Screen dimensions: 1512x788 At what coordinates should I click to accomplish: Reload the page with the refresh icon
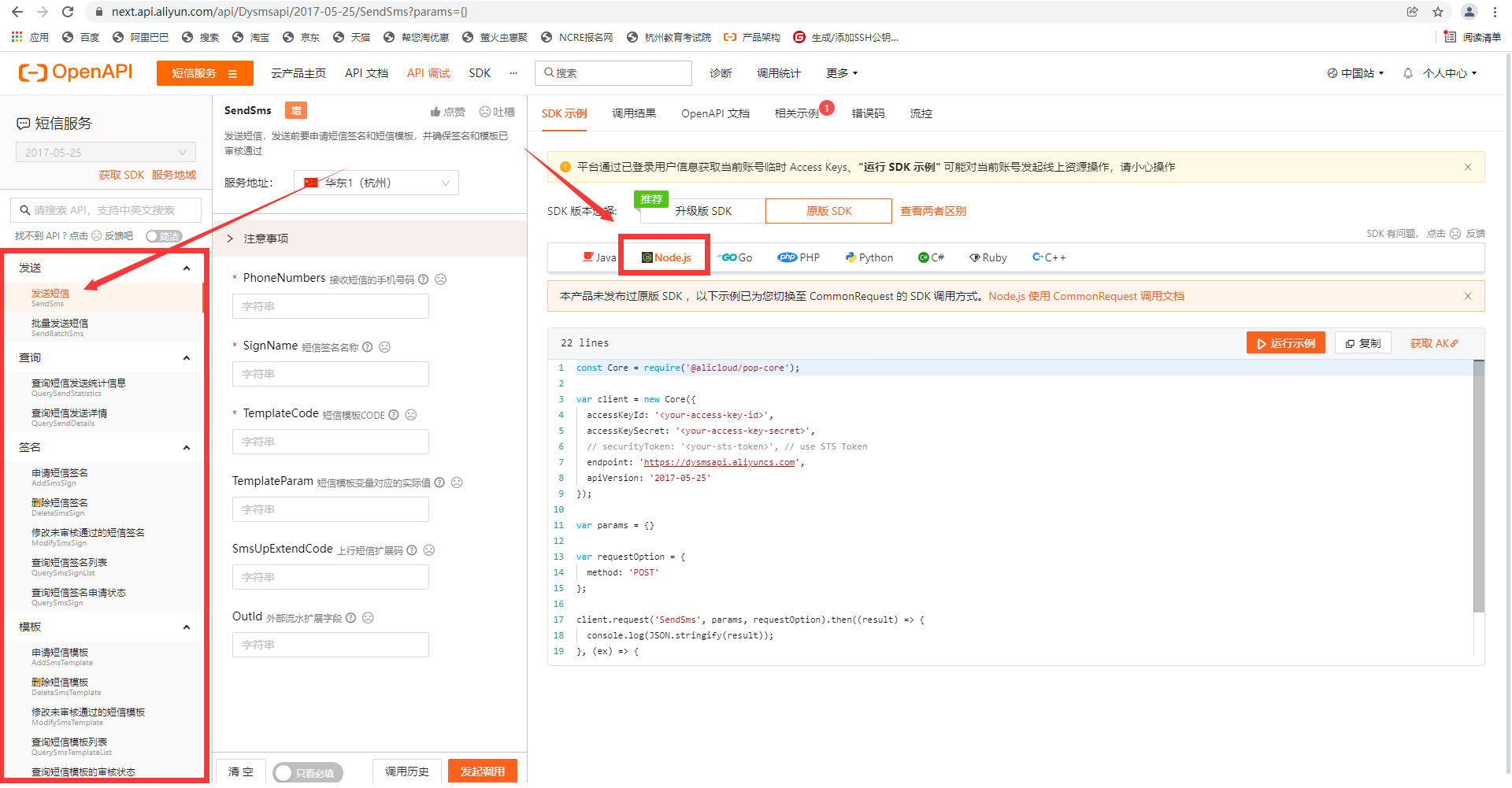(x=68, y=12)
